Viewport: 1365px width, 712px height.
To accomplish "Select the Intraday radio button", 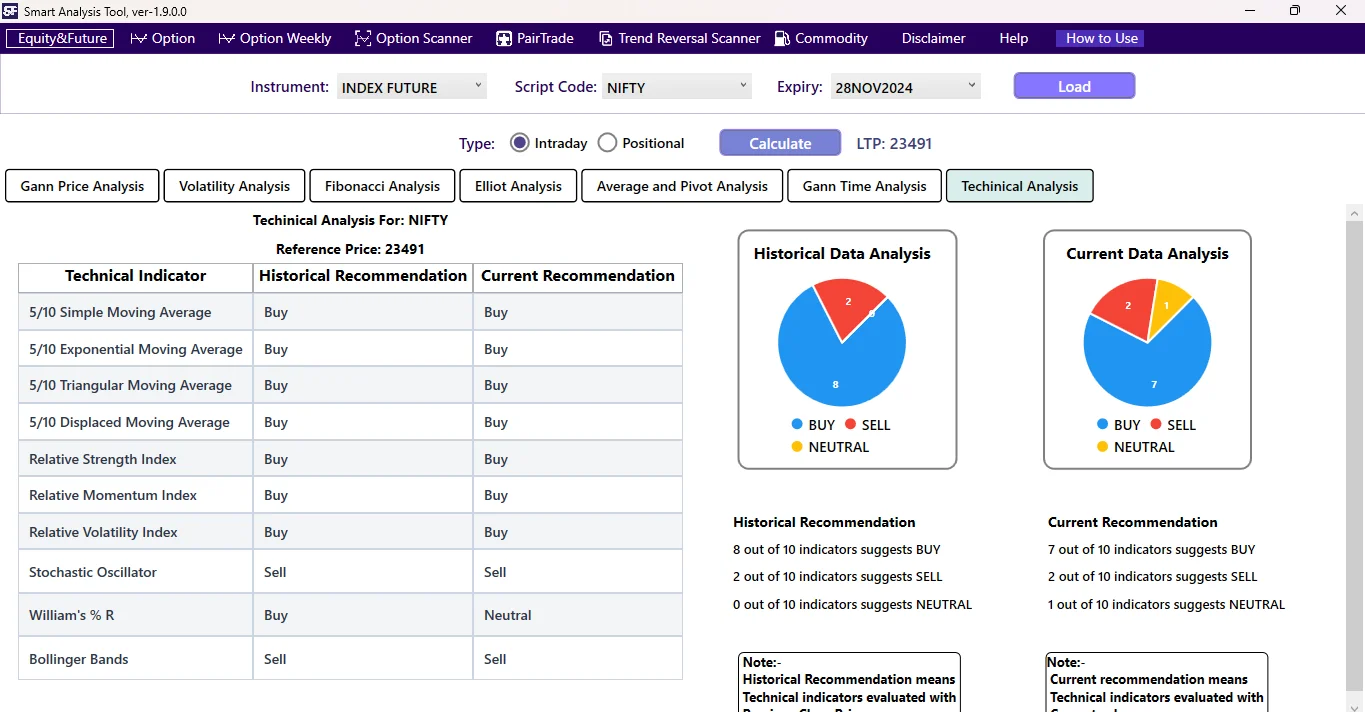I will [519, 142].
